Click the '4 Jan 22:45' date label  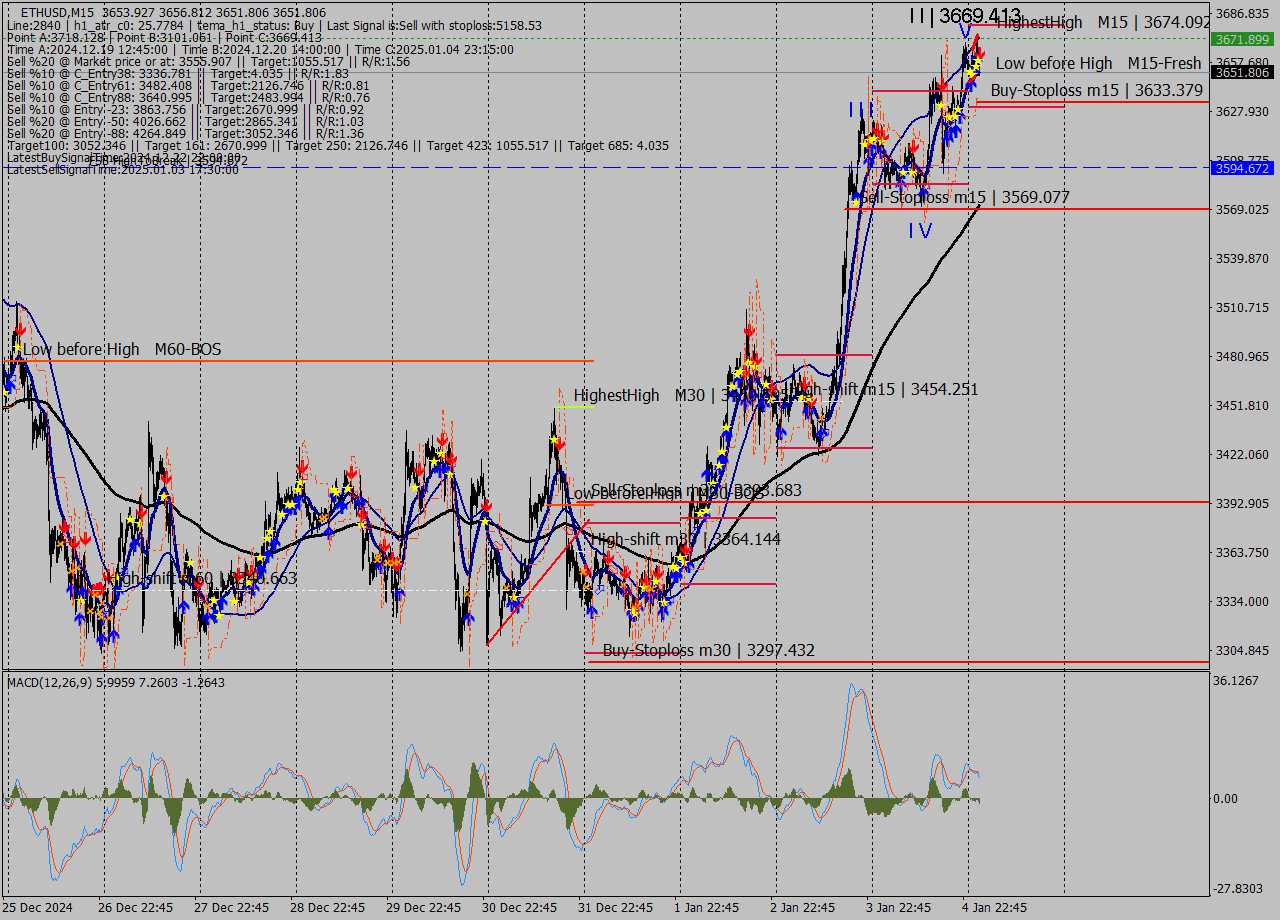pyautogui.click(x=997, y=907)
